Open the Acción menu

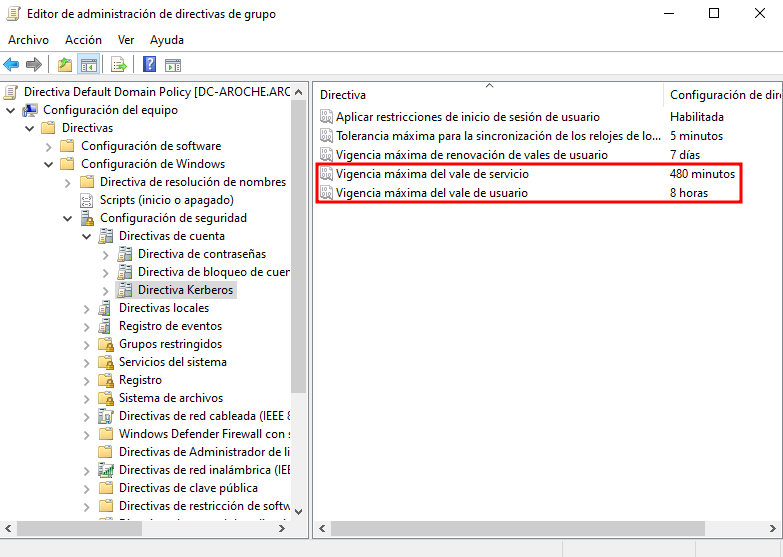point(83,40)
